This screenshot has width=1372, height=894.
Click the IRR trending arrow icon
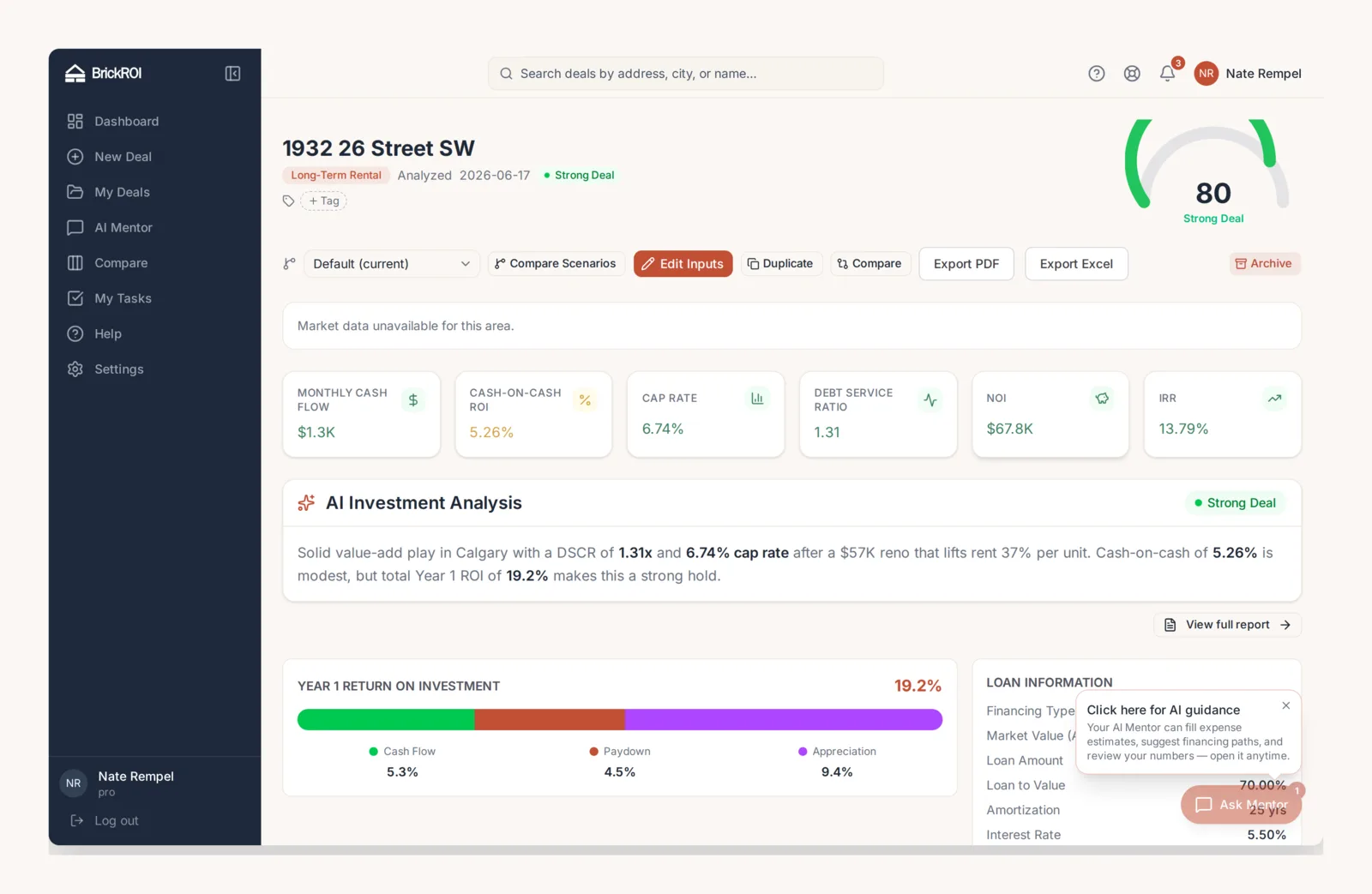click(1275, 399)
